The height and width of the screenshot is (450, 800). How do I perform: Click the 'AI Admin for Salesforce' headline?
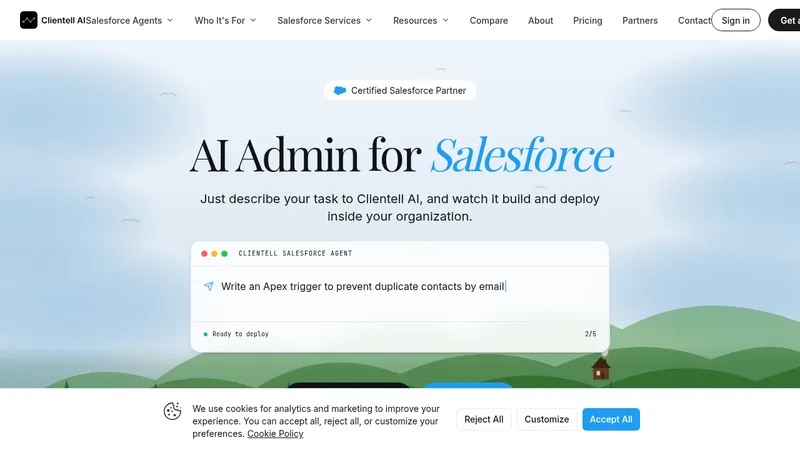pyautogui.click(x=402, y=155)
